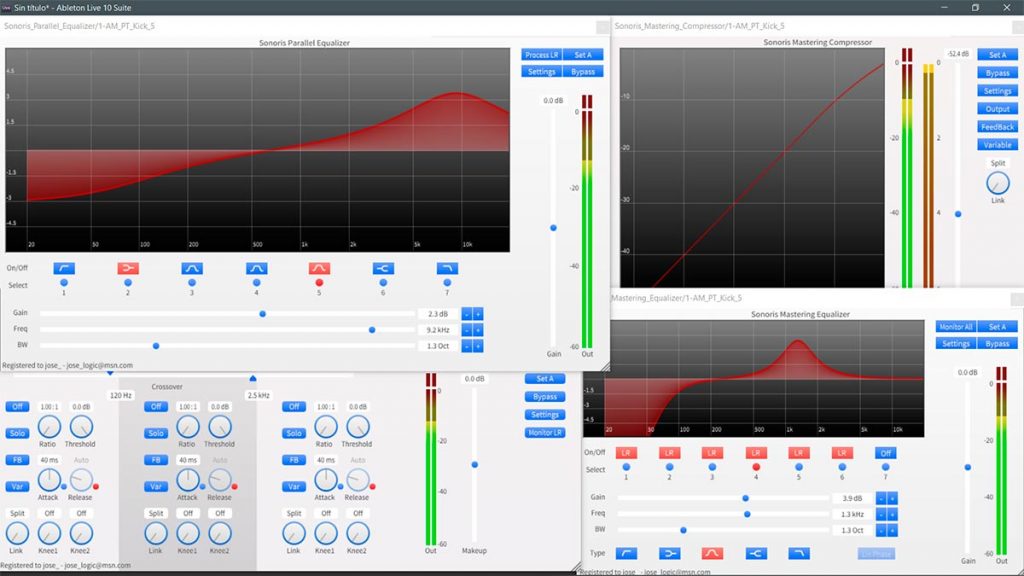Choose low-pass Type icon in Mastering Equalizer
Screen dimensions: 1024x576
tap(799, 554)
